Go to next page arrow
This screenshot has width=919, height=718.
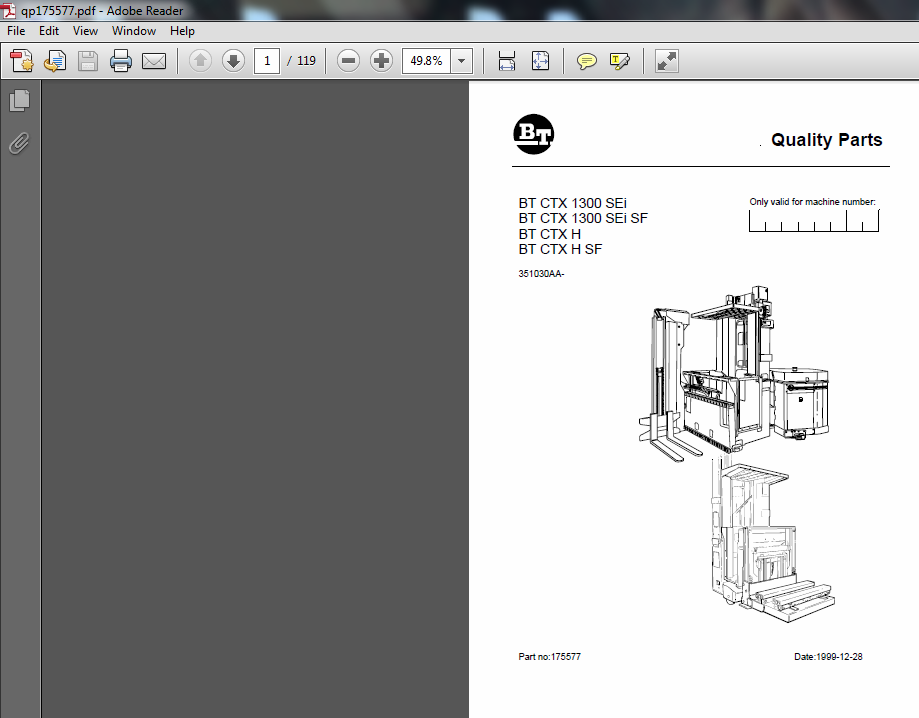click(233, 61)
